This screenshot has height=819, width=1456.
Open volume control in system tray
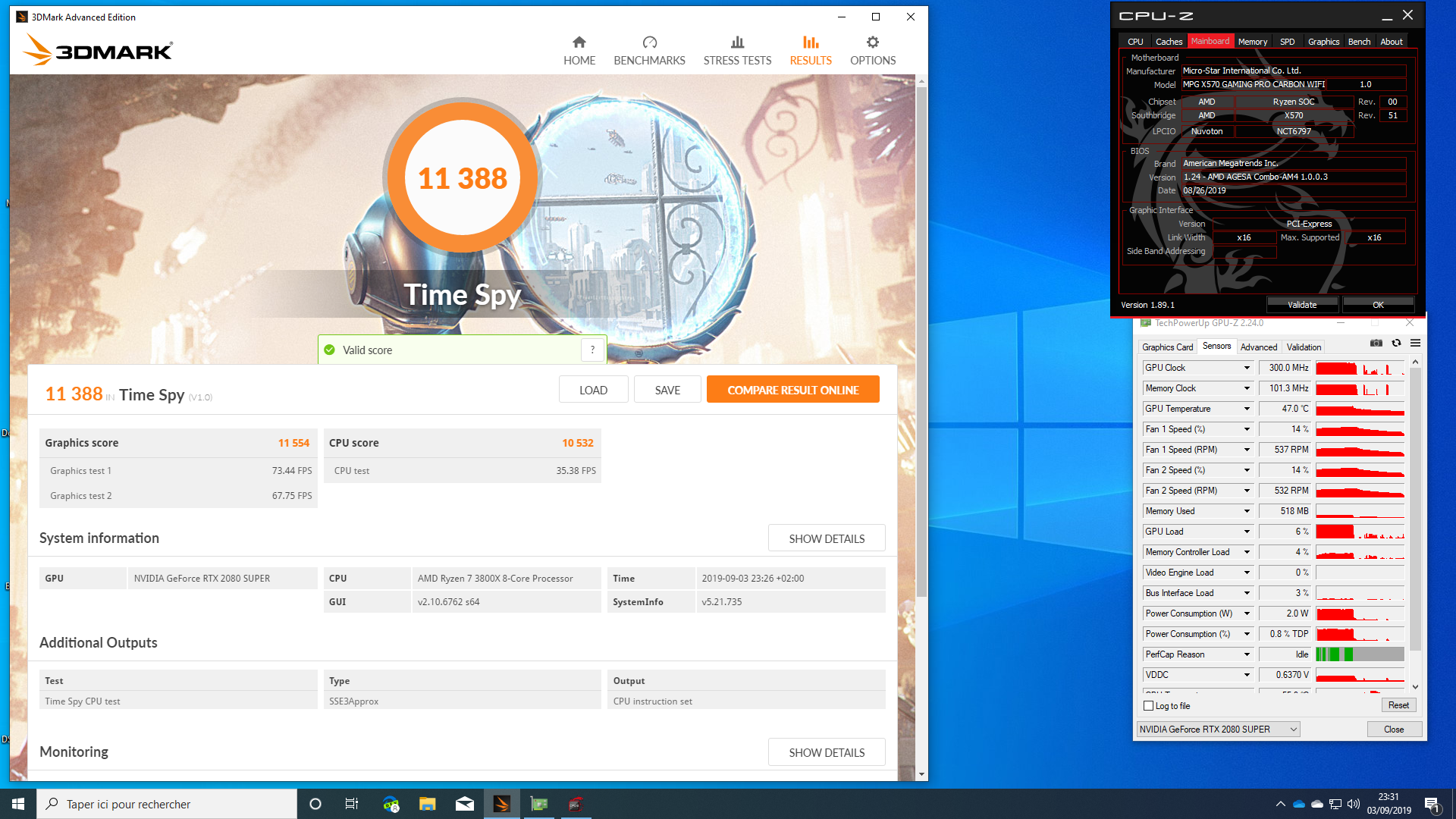coord(1354,804)
